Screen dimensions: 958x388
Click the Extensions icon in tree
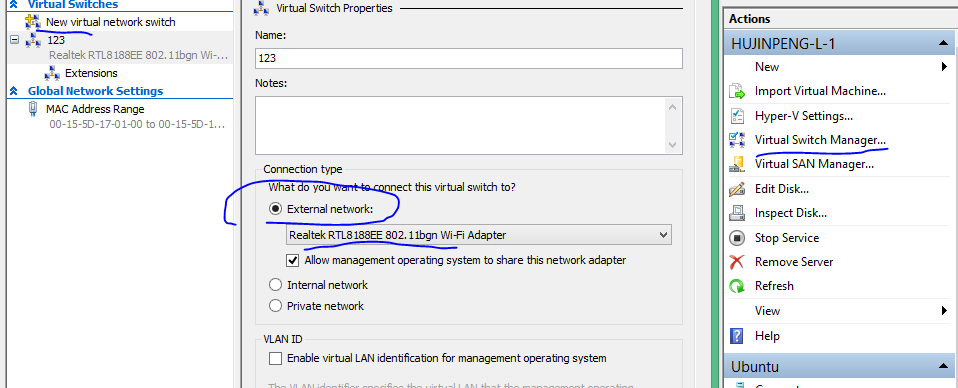point(52,73)
